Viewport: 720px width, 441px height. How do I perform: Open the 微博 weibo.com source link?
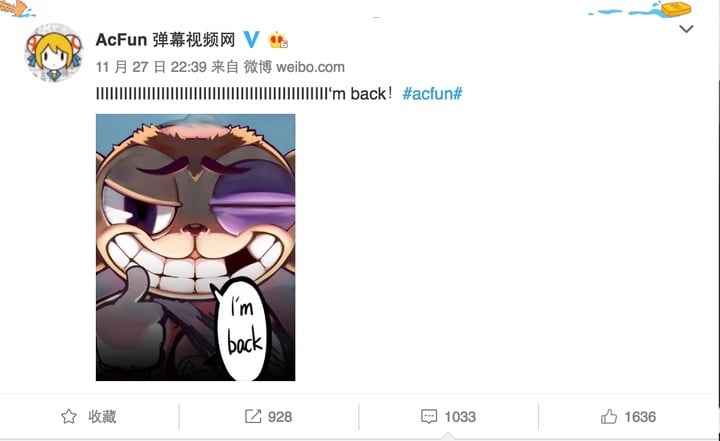coord(294,67)
